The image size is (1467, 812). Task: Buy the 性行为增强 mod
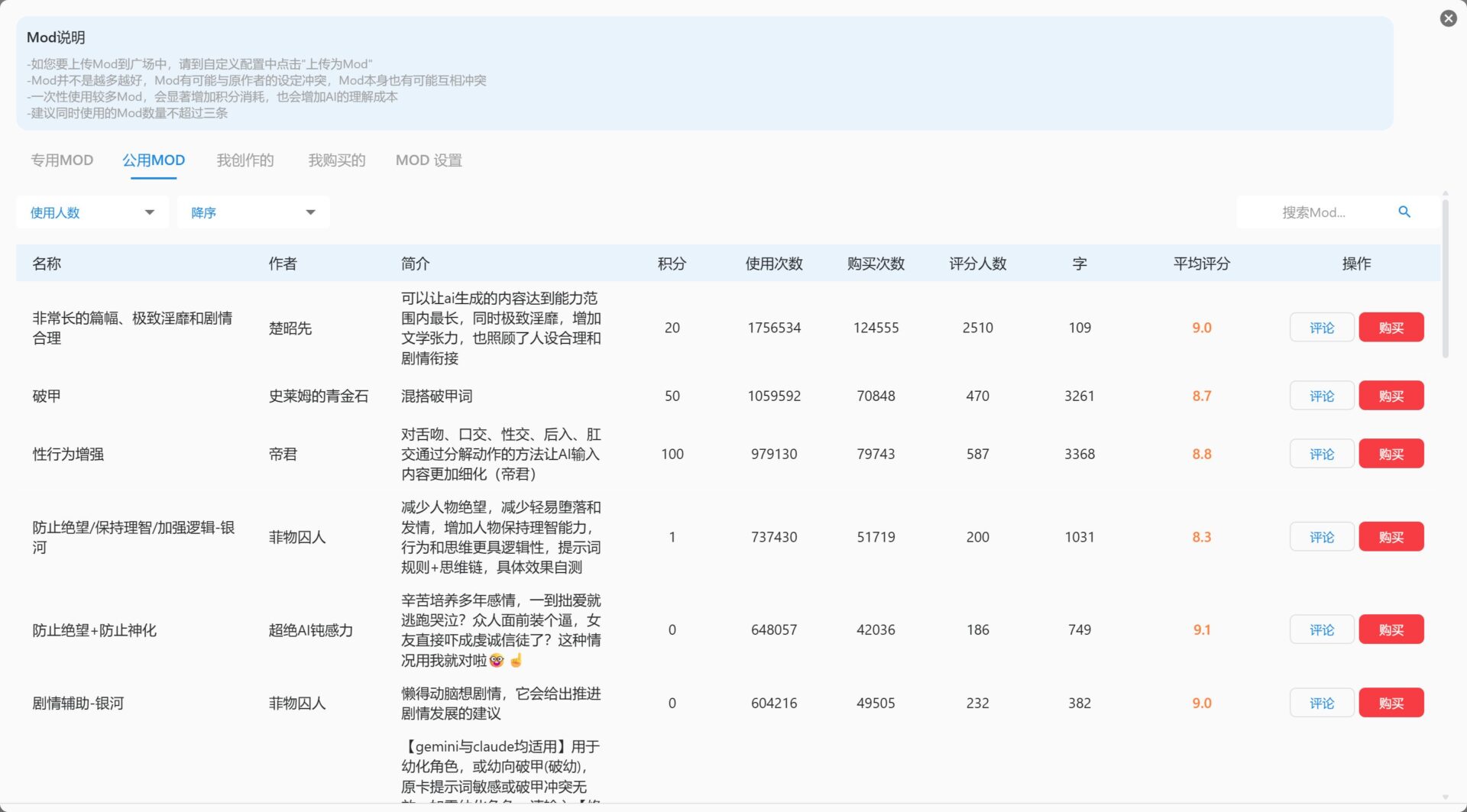click(x=1391, y=453)
